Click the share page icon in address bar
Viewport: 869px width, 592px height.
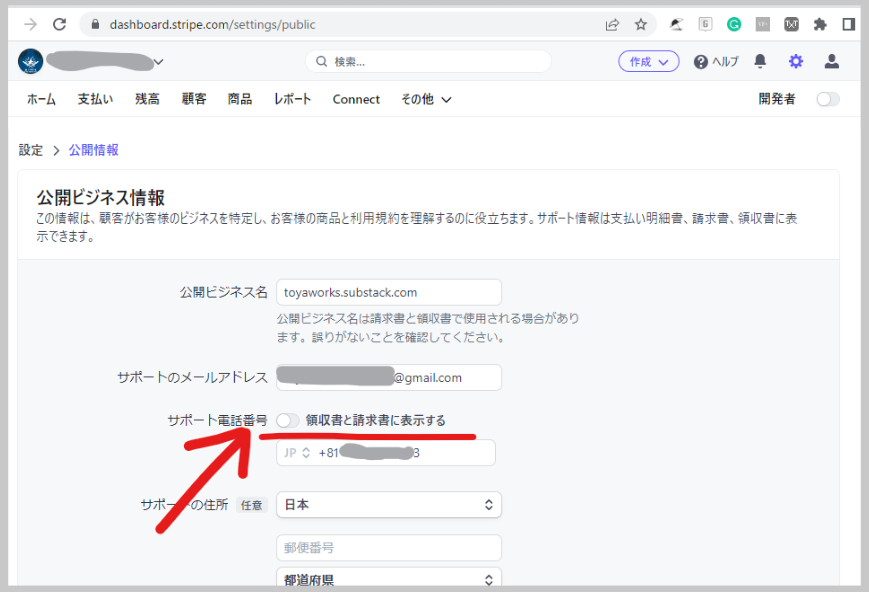pos(612,24)
